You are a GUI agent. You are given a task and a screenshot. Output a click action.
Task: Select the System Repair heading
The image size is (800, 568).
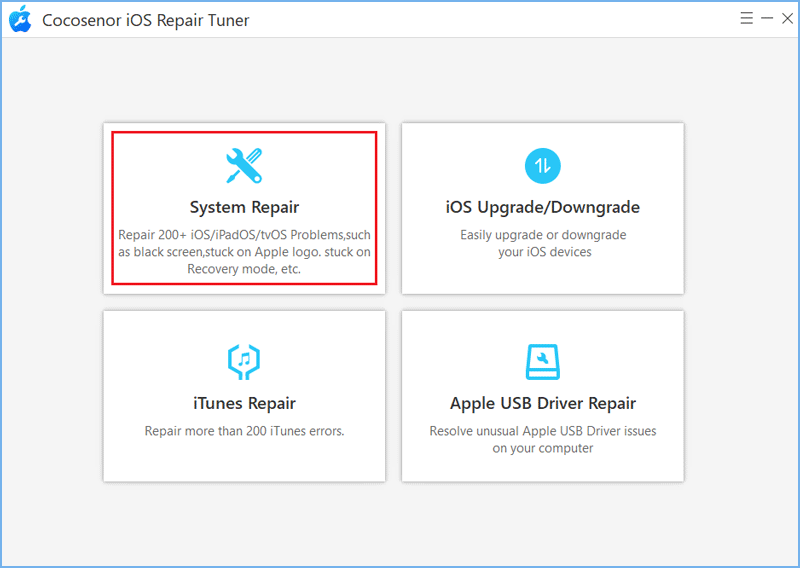click(x=244, y=207)
